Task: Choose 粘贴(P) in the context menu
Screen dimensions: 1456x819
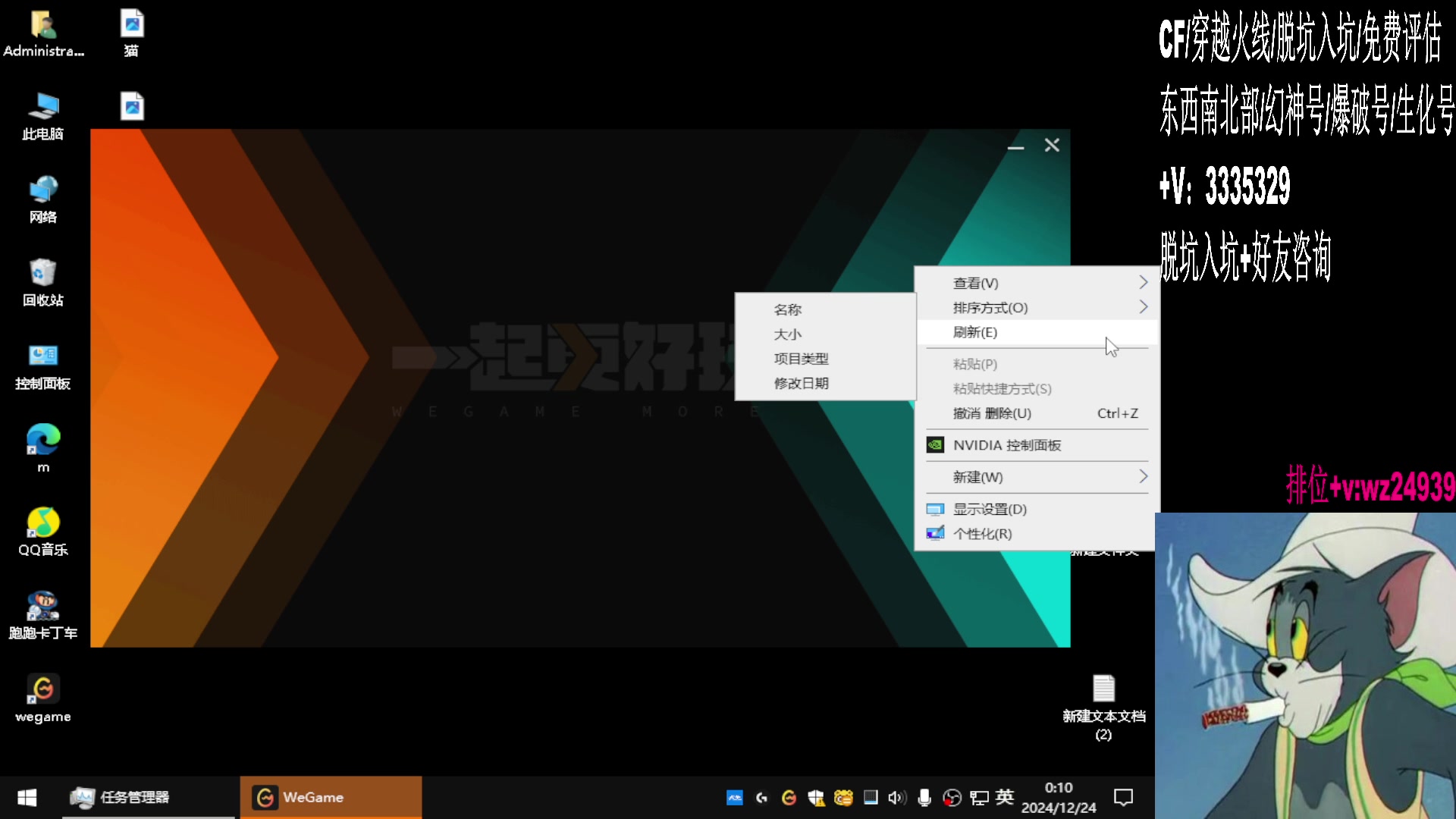Action: click(1037, 364)
